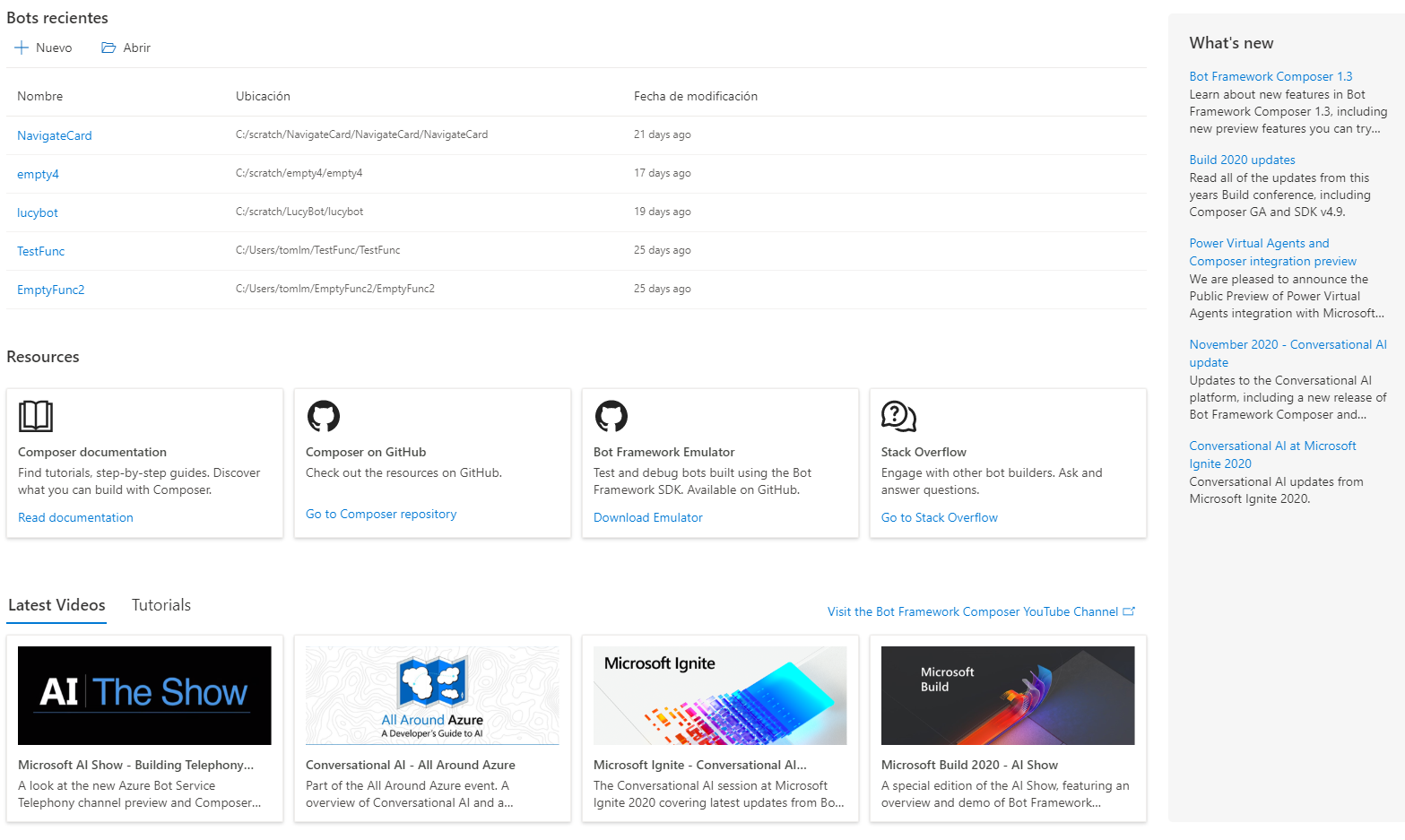Click the AI The Show video thumbnail
This screenshot has width=1405, height=840.
tap(143, 696)
